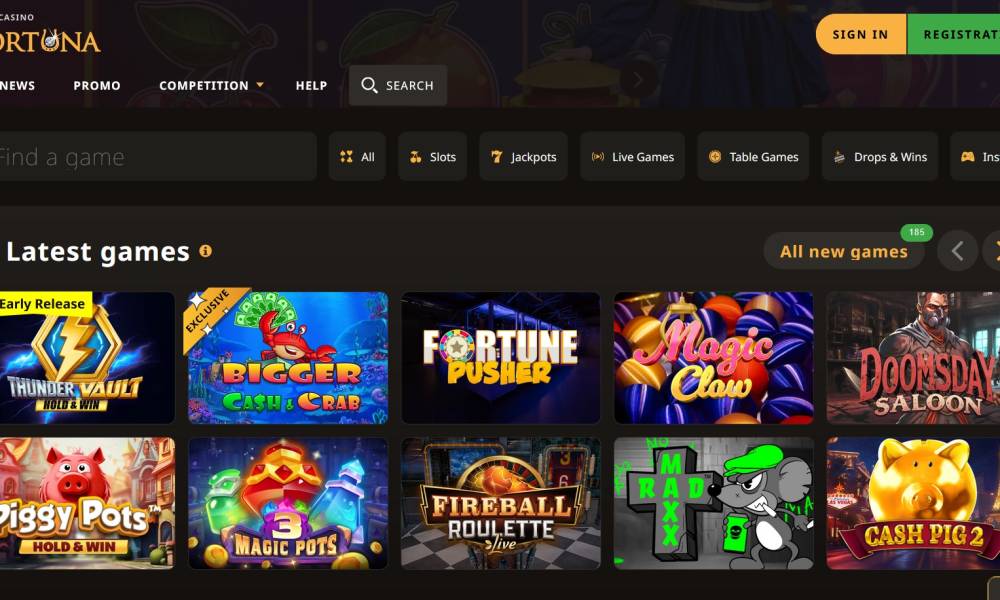Click the Drops & Wins icon
This screenshot has height=600, width=1000.
coord(839,157)
